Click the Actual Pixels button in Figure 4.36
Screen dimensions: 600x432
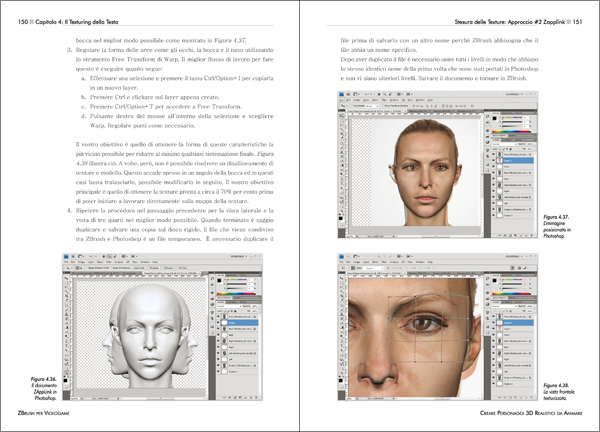click(x=139, y=268)
